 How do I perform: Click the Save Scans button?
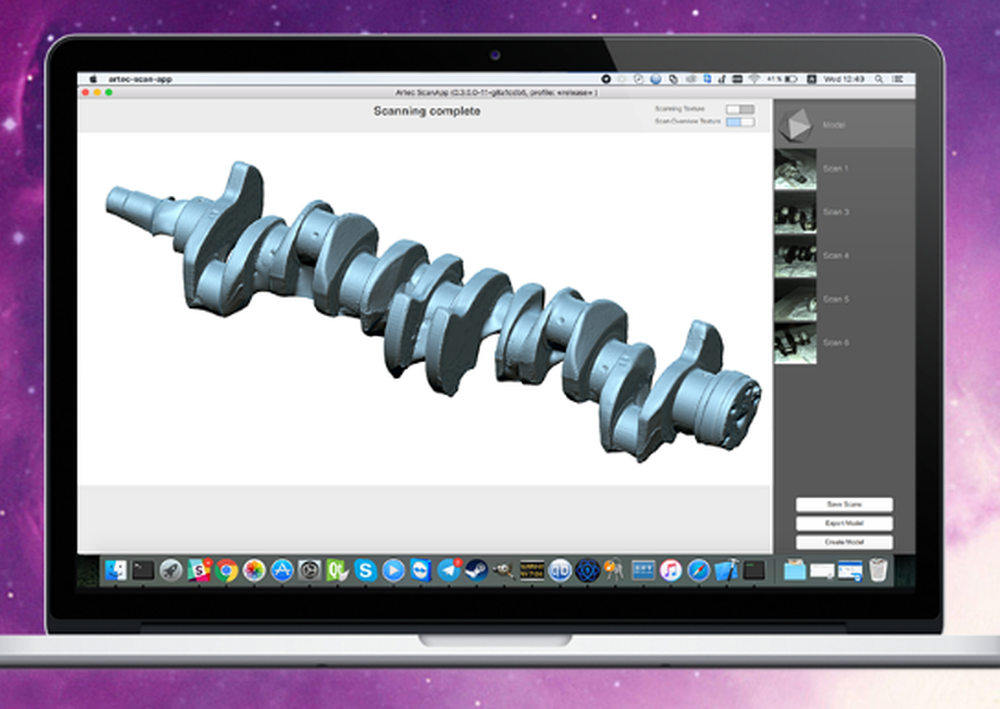pyautogui.click(x=844, y=504)
